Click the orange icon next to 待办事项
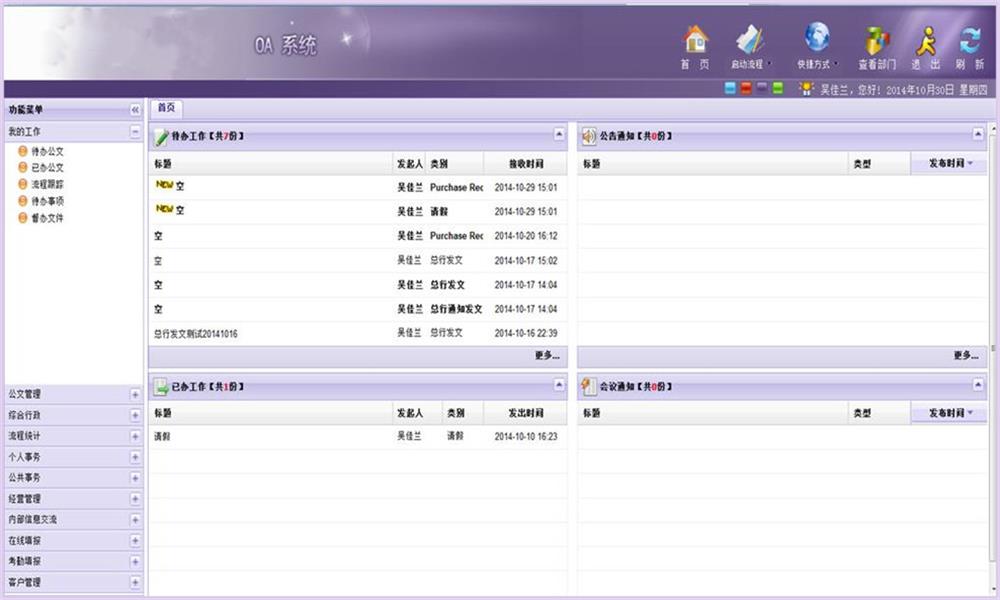1000x600 pixels. tap(23, 201)
